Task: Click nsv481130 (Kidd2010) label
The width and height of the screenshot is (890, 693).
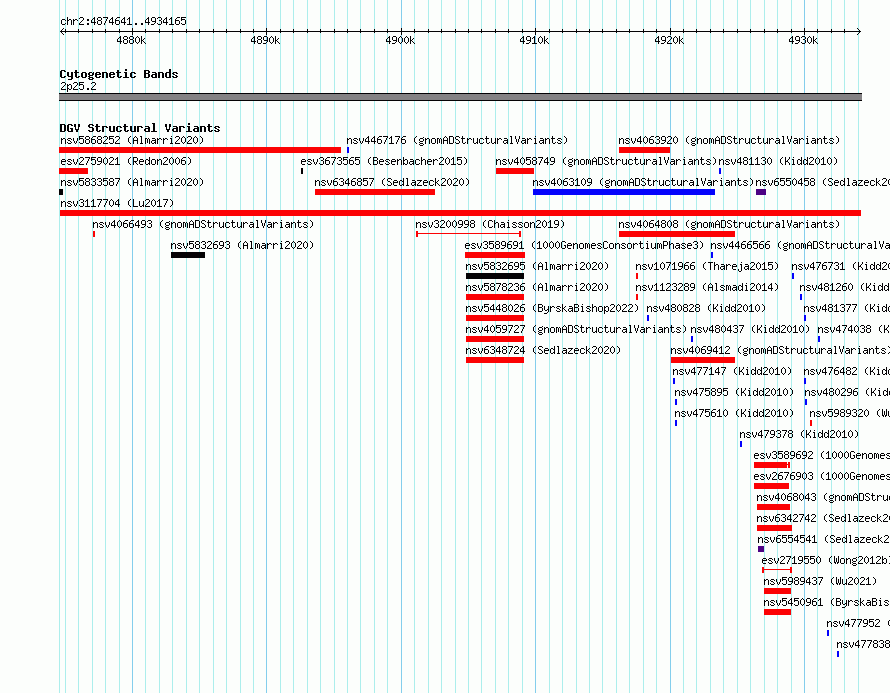Action: click(778, 161)
